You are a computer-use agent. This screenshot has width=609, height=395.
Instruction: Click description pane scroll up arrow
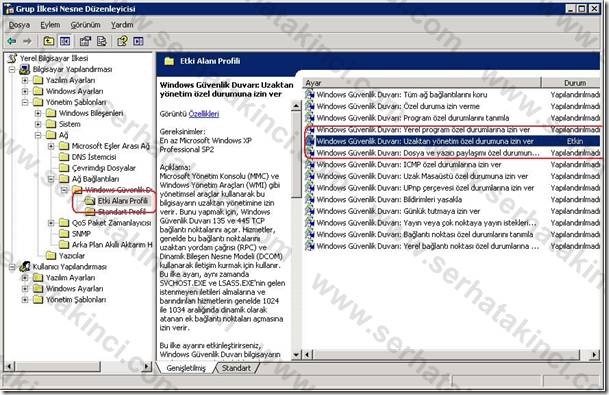tap(296, 106)
